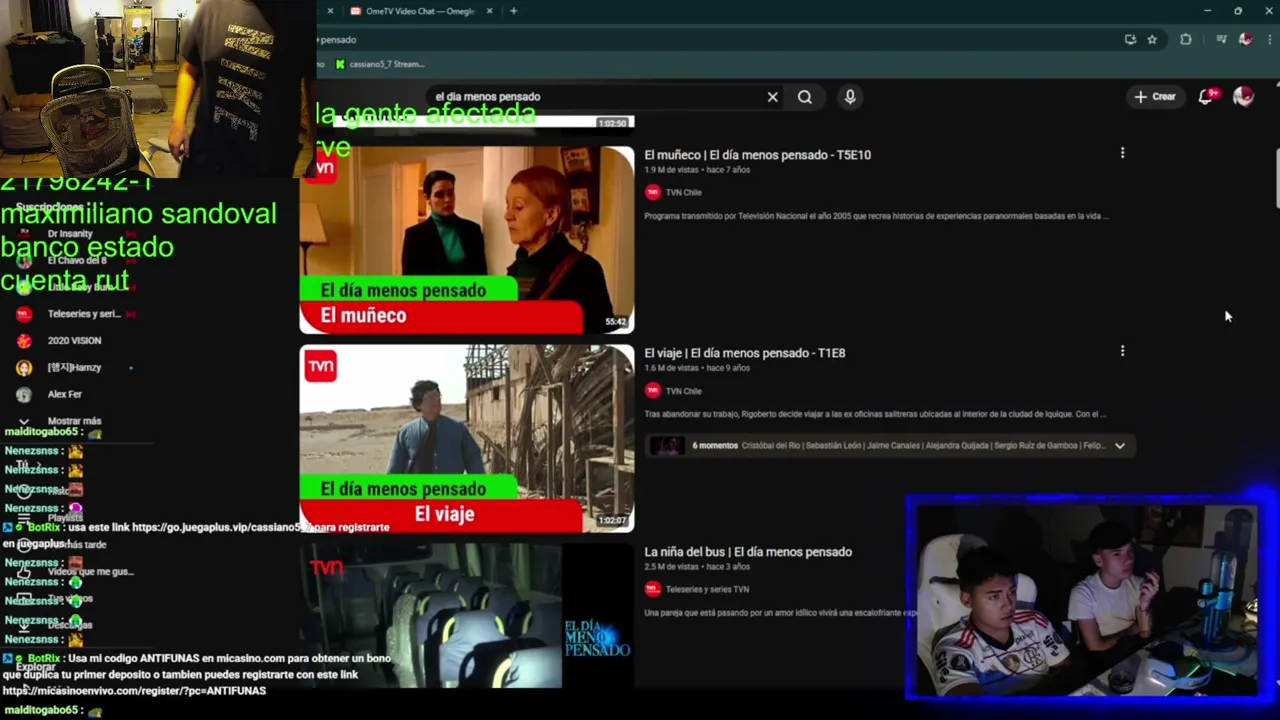Activate voice search microphone icon
1280x720 pixels.
click(850, 97)
